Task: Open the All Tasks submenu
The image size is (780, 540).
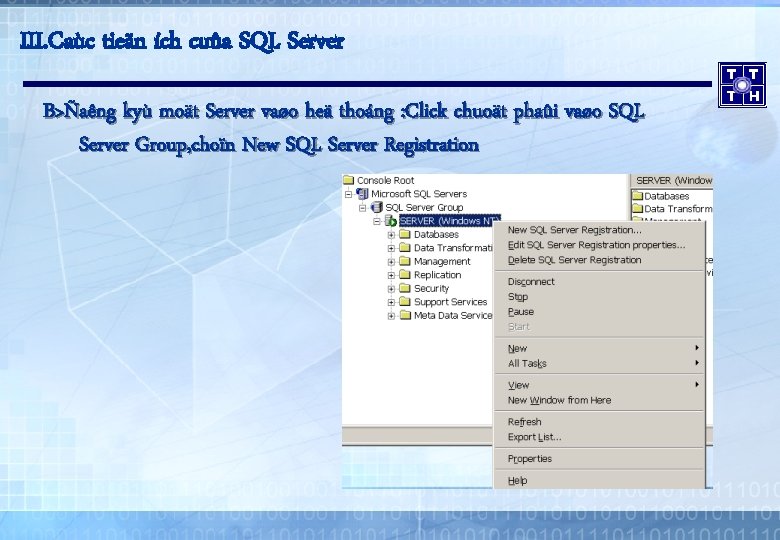Action: click(x=599, y=363)
